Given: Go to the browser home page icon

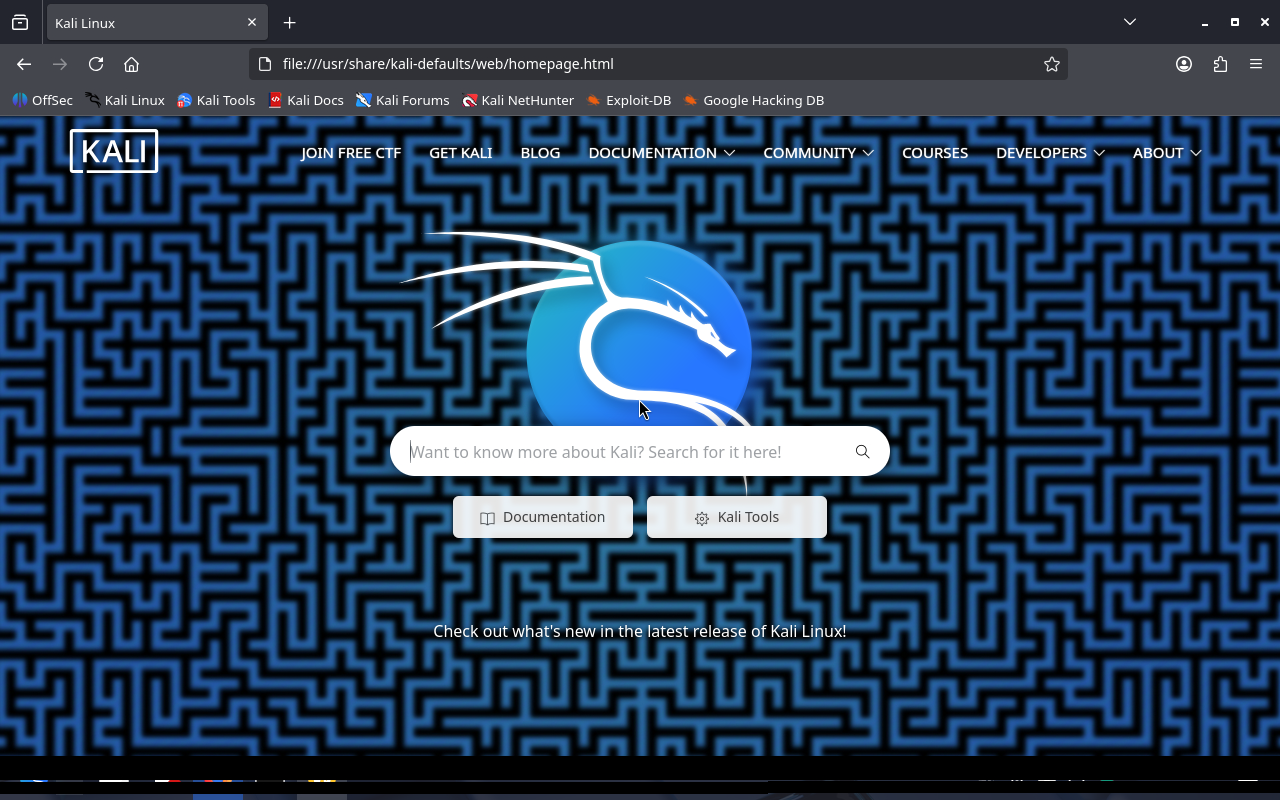Looking at the screenshot, I should click(x=131, y=64).
